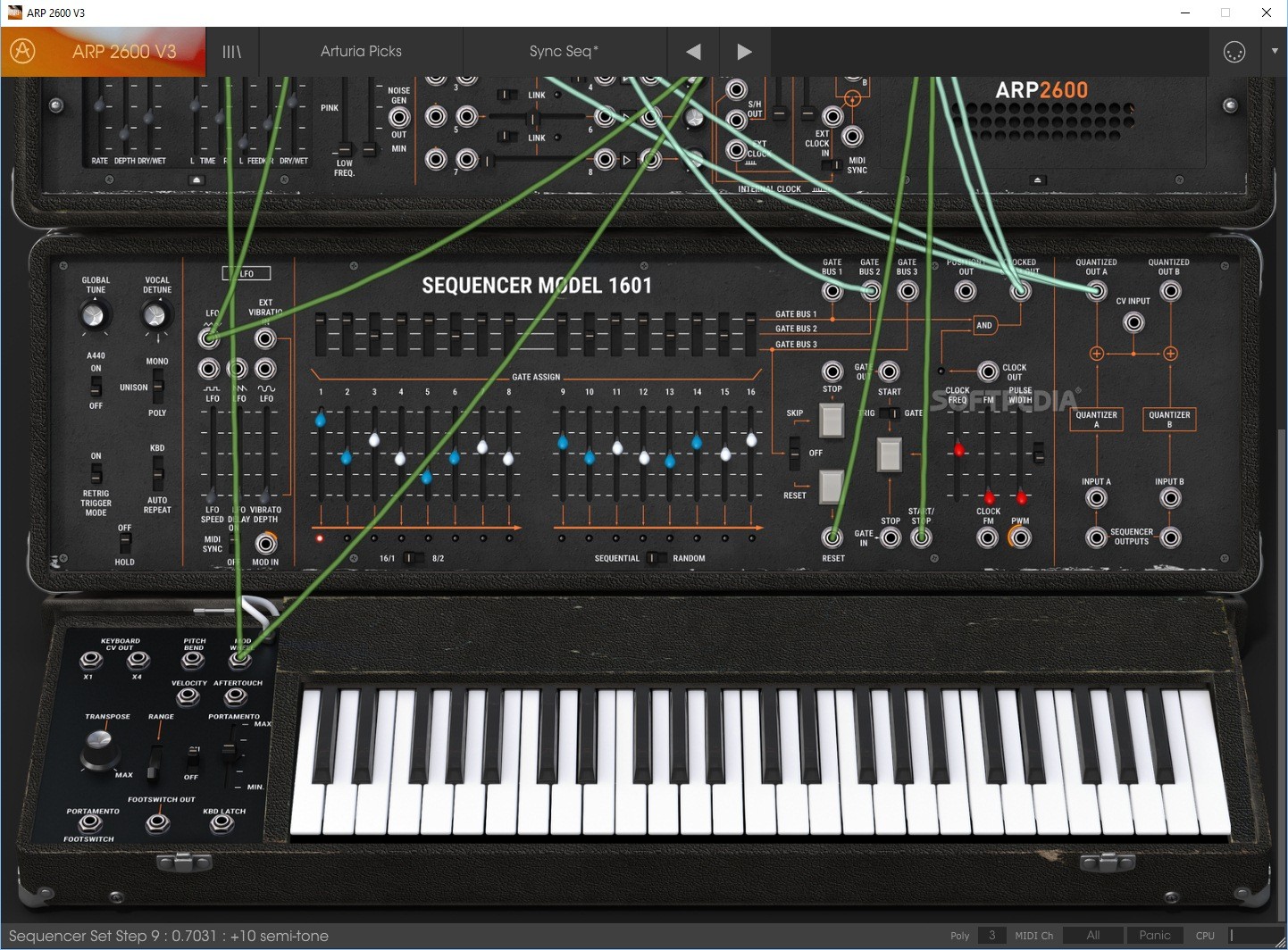Turn the Global Tune knob
This screenshot has height=950, width=1288.
(x=93, y=315)
